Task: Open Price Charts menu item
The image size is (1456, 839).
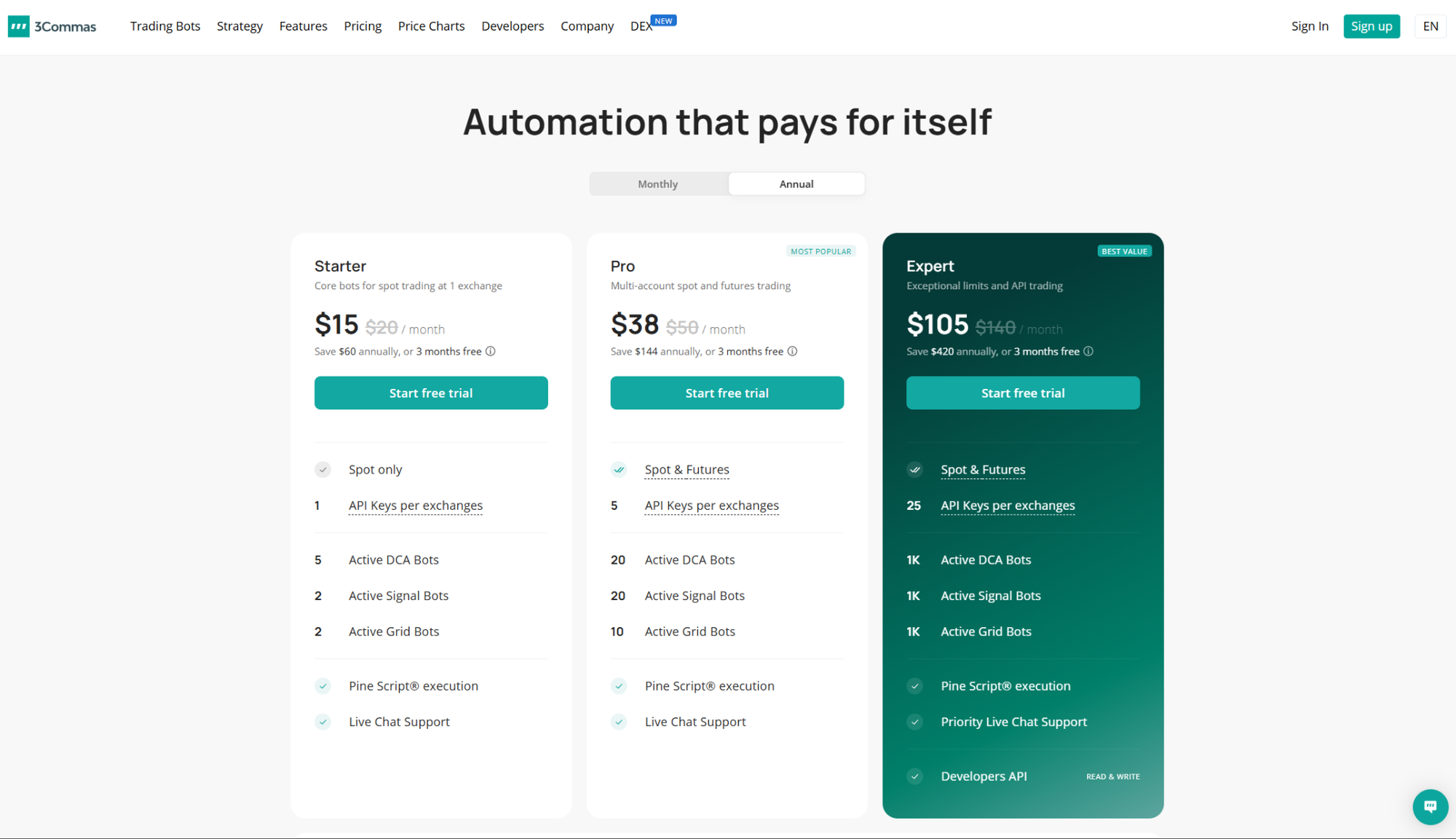Action: coord(431,26)
